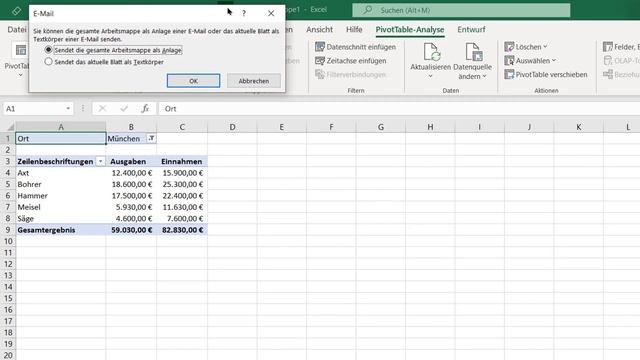Click total value 59.030,00 €
The width and height of the screenshot is (640, 360).
131,230
